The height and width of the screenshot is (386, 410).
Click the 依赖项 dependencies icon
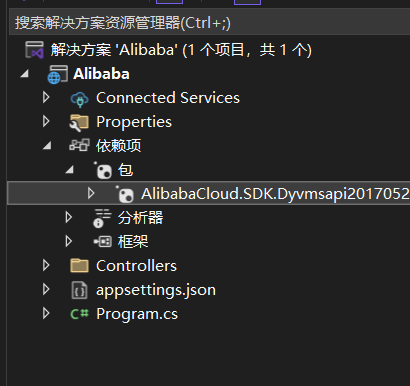pos(79,146)
